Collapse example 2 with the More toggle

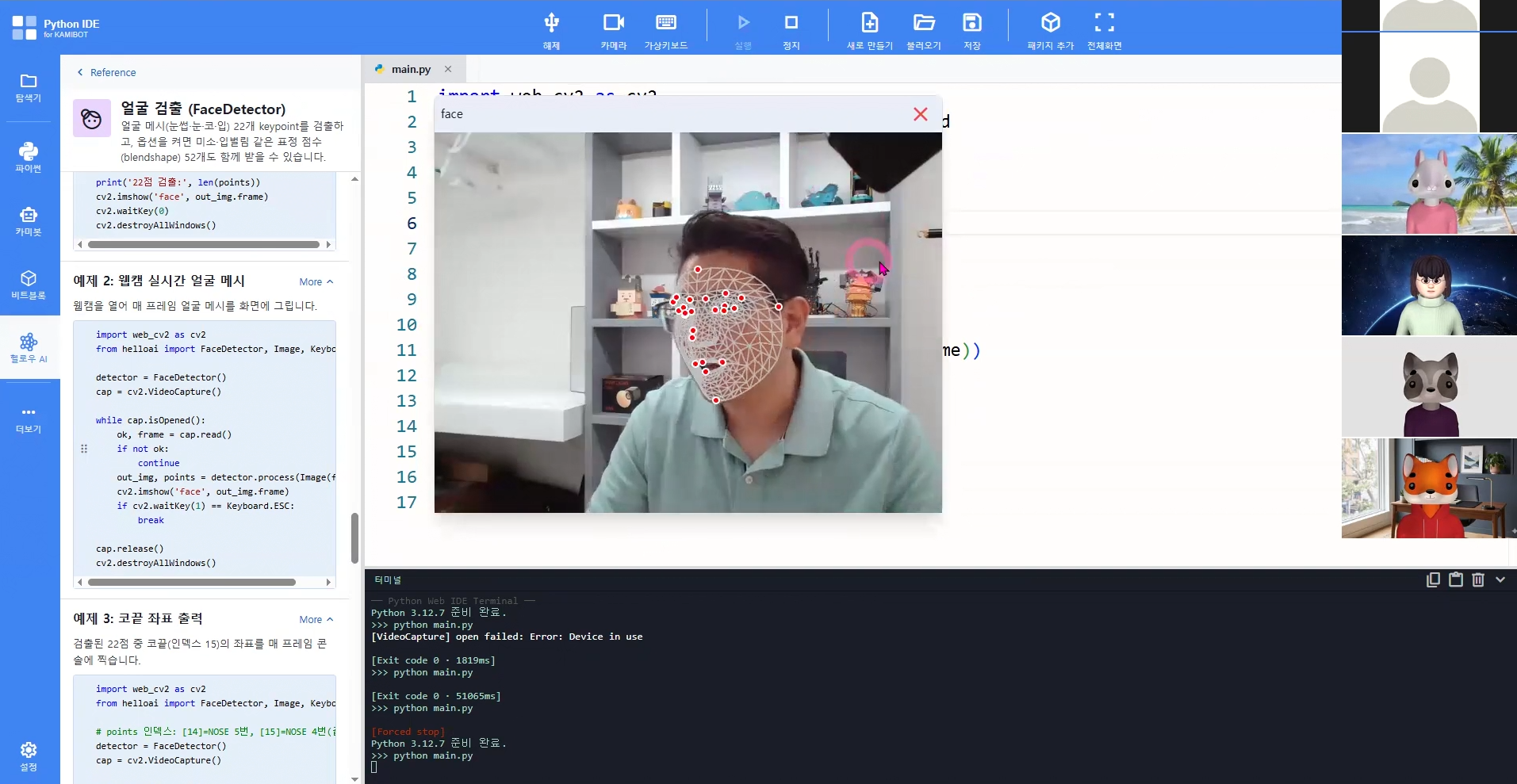(316, 281)
